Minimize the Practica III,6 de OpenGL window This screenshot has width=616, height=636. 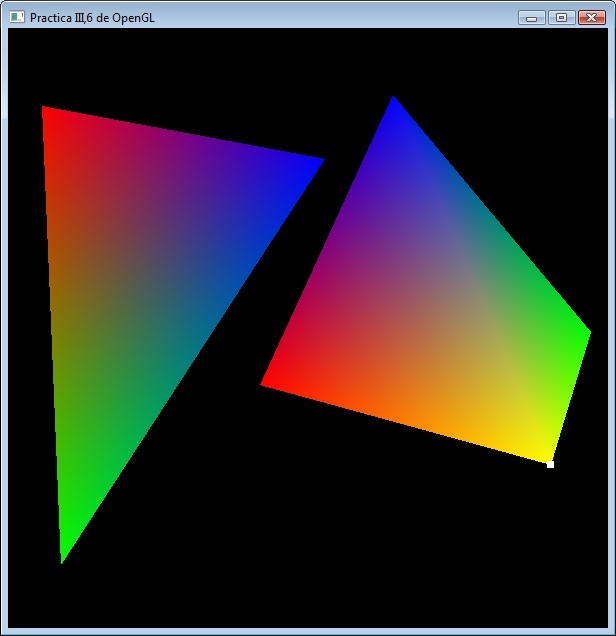click(532, 18)
